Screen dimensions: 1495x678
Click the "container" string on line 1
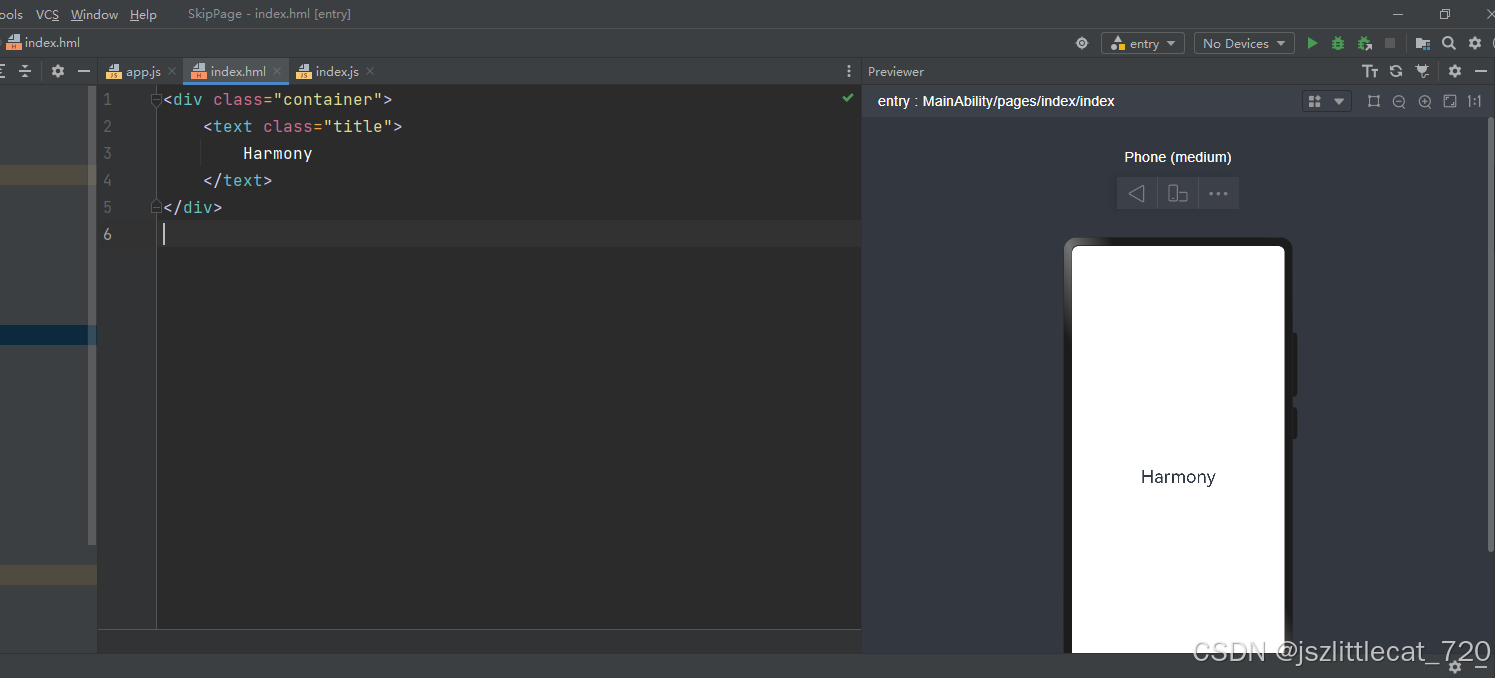328,99
